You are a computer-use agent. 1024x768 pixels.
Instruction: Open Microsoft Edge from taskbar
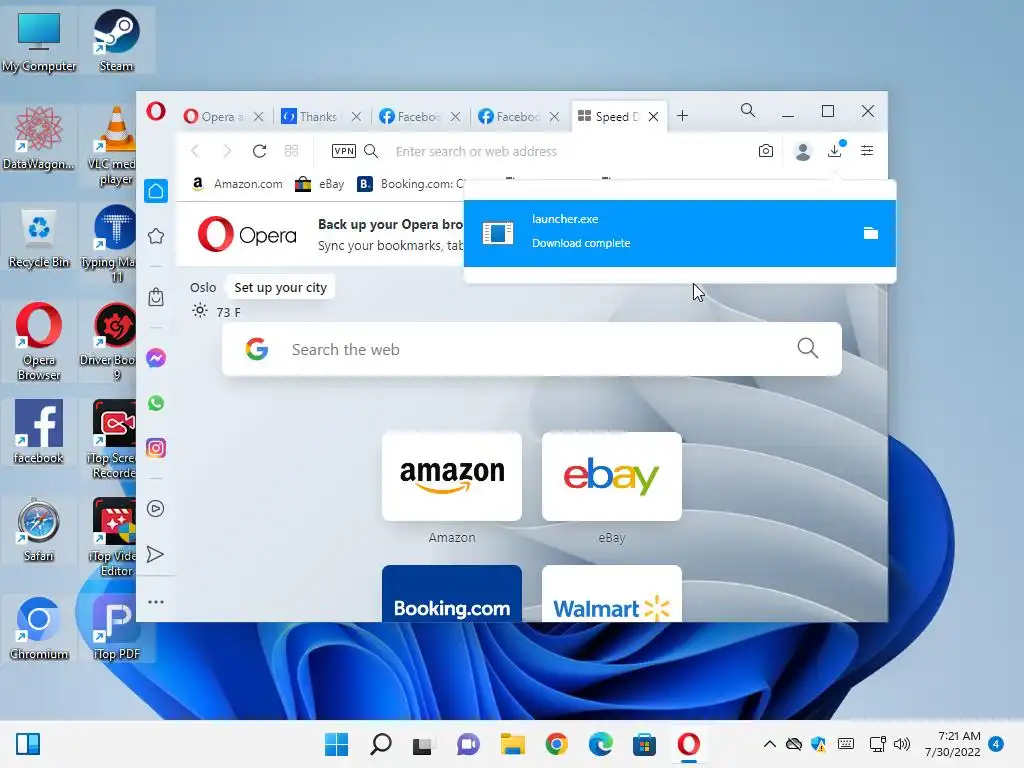600,744
